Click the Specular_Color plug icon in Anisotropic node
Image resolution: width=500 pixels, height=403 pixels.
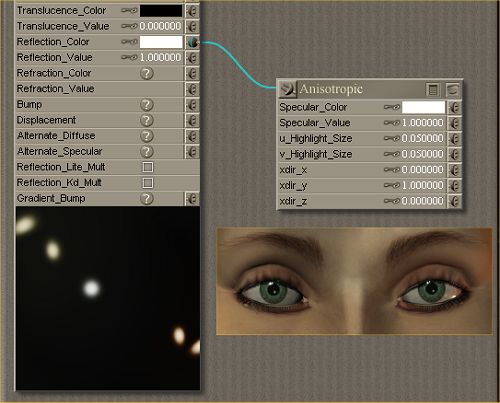455,107
